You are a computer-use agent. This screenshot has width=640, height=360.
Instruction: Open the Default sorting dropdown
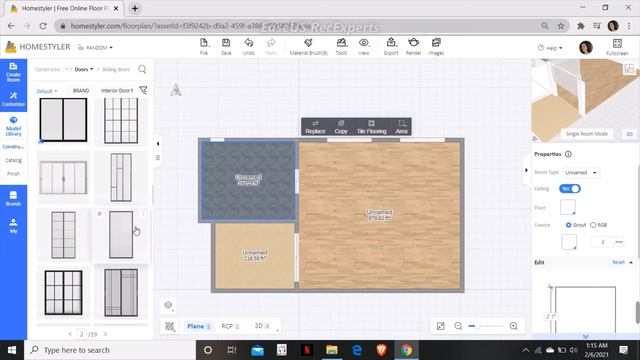point(47,91)
